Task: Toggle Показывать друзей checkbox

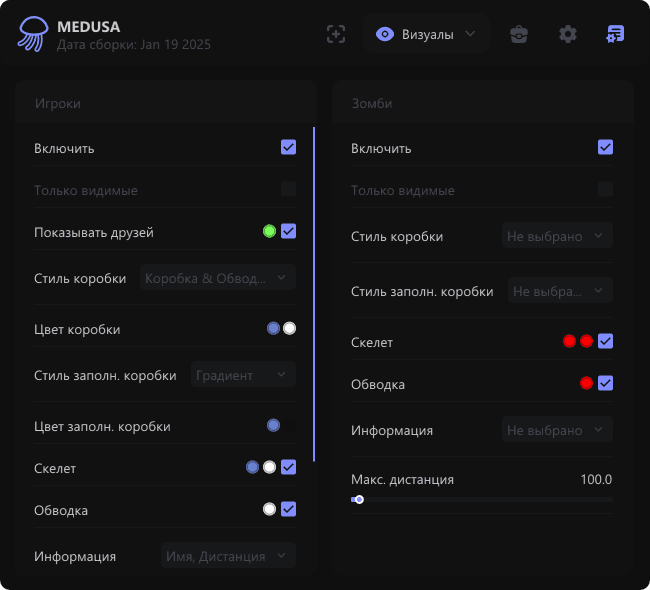Action: (x=288, y=232)
